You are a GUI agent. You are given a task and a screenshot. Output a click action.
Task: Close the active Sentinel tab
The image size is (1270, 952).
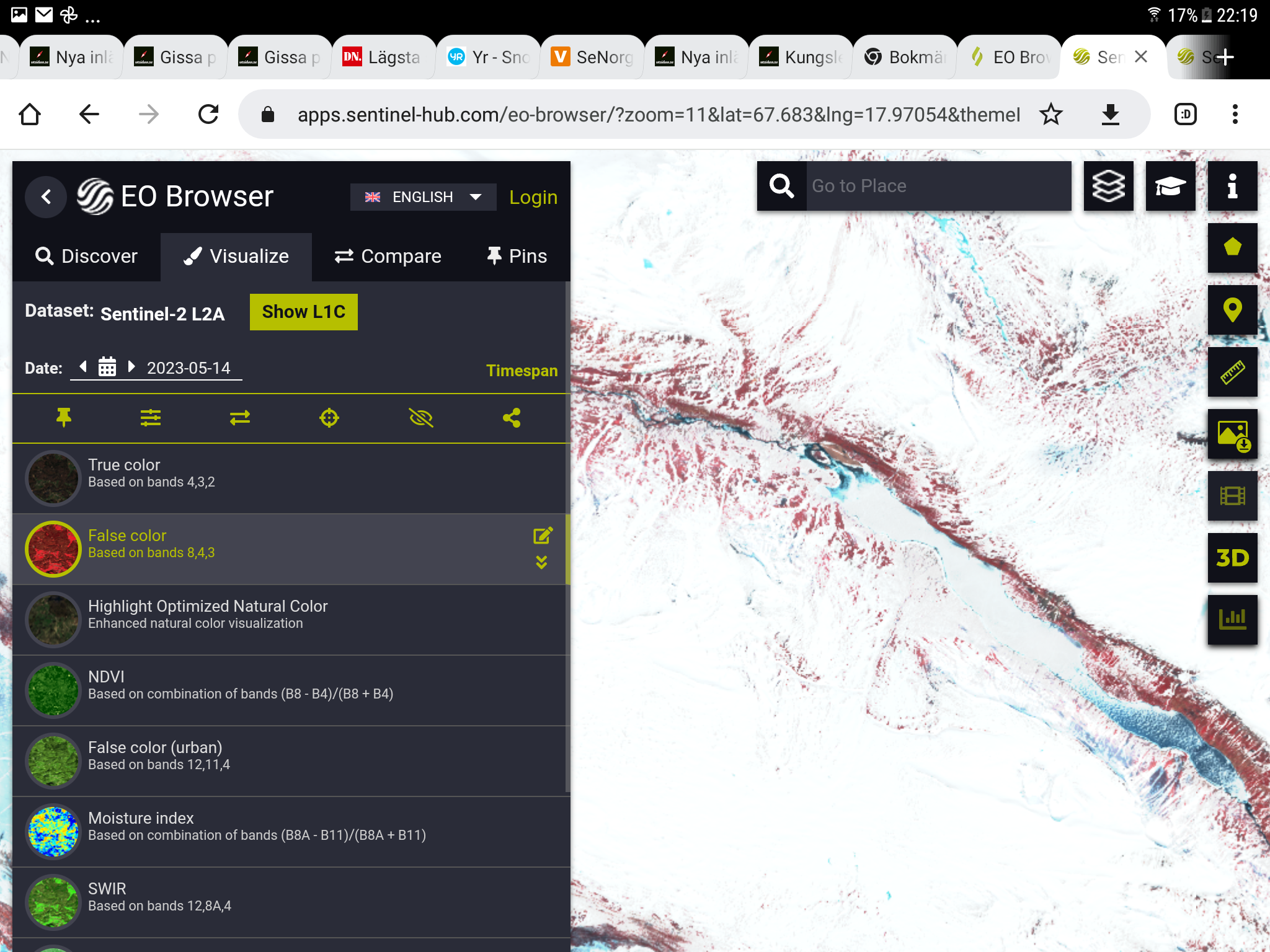coord(1140,57)
